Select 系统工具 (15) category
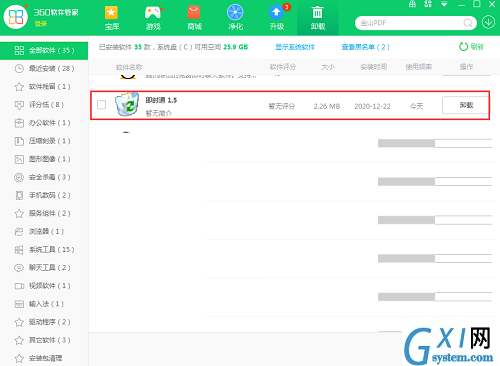Viewport: 500px width, 366px height. pos(44,249)
